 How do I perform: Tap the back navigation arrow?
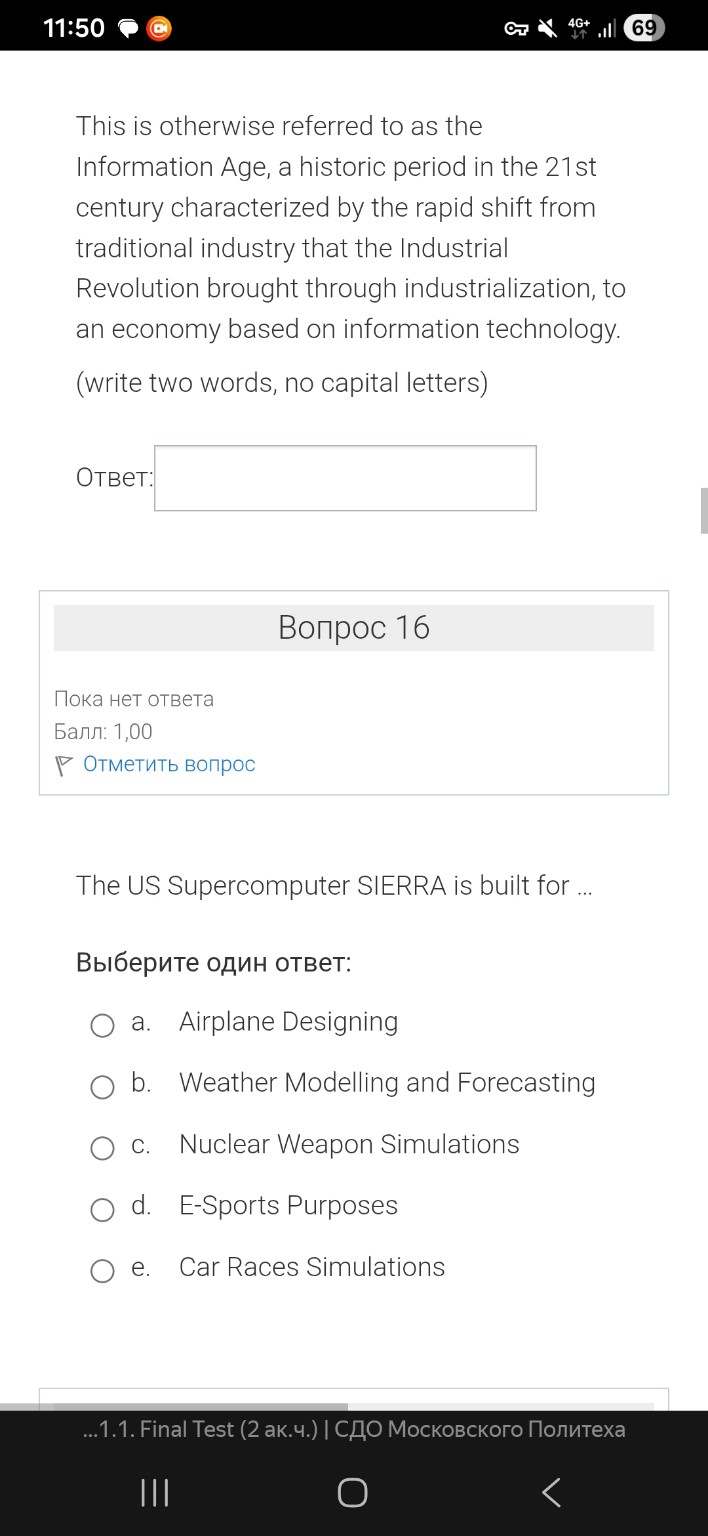551,1491
